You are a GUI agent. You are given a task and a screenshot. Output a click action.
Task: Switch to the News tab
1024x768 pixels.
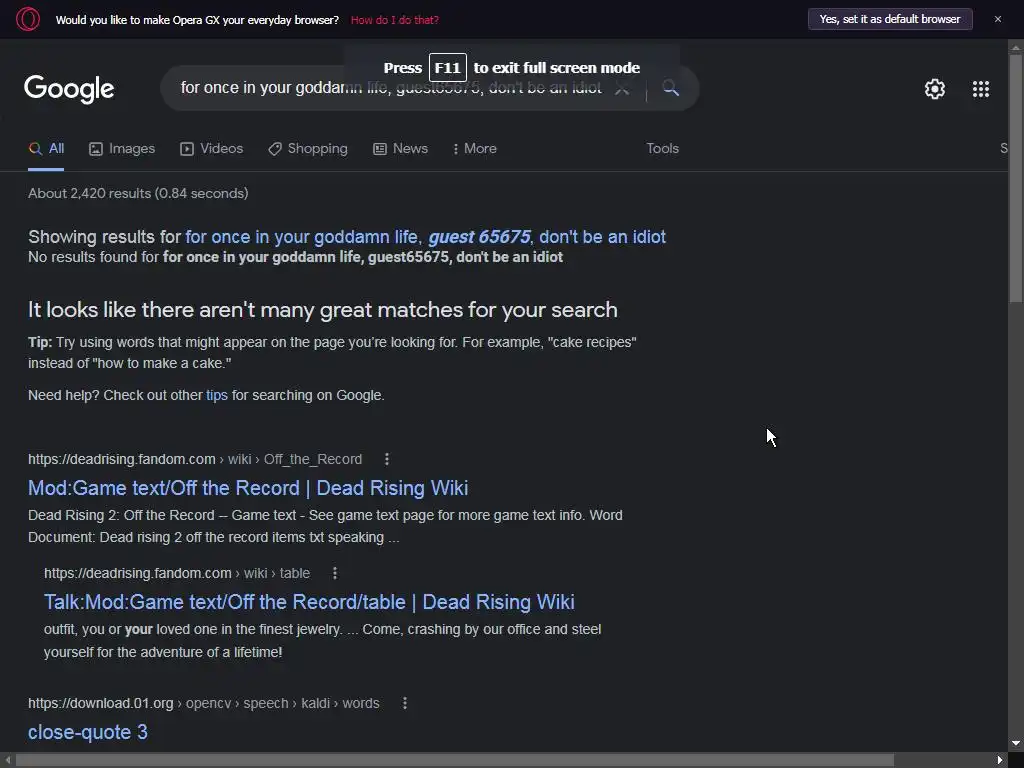[x=400, y=148]
